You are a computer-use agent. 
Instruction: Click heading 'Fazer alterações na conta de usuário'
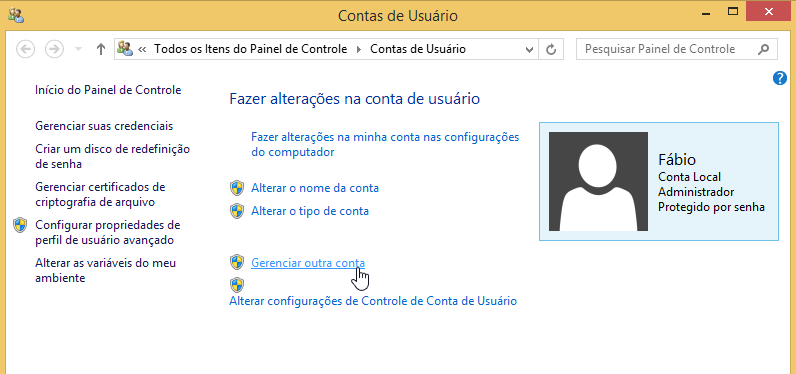355,98
